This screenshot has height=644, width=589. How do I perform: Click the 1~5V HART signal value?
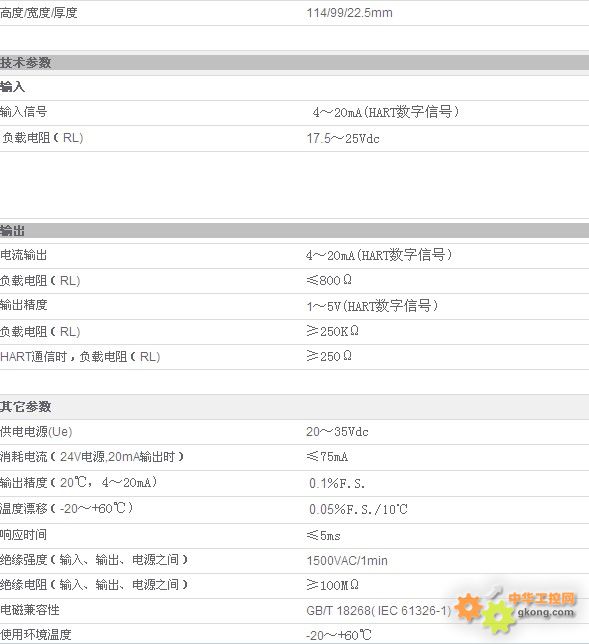(x=372, y=306)
